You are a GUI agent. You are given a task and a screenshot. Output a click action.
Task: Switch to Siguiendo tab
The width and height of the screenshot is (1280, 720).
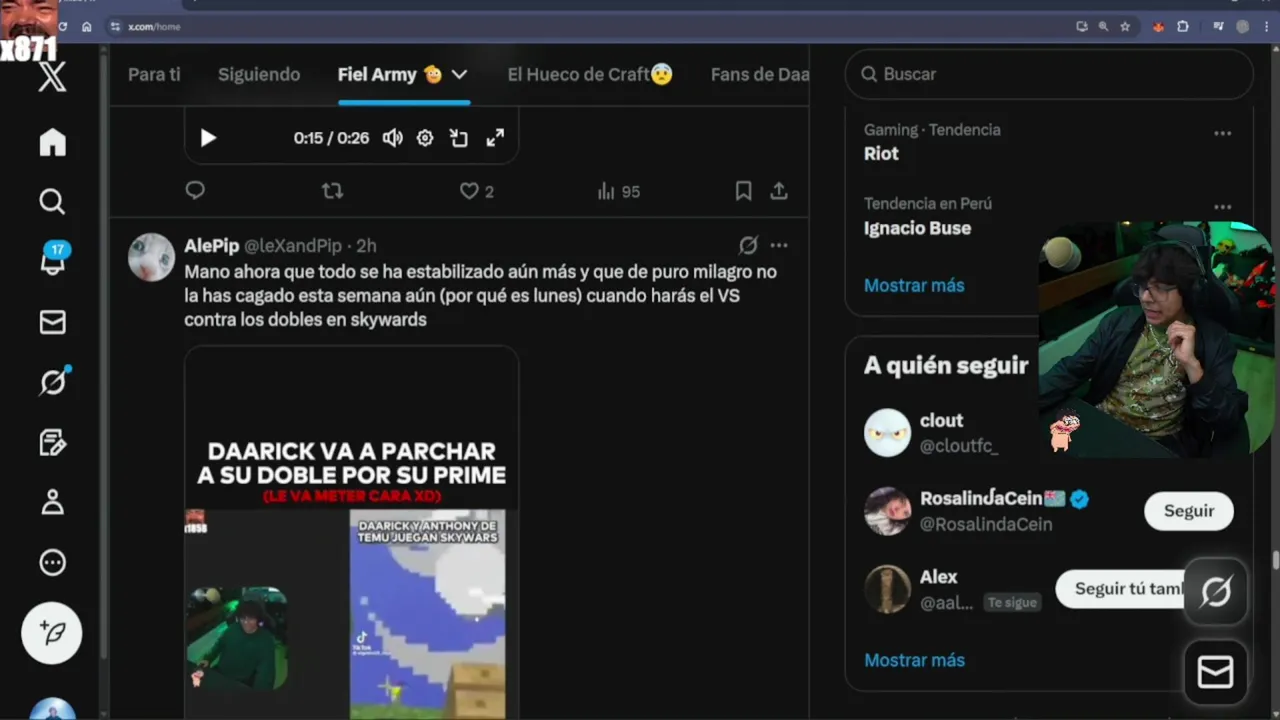(259, 74)
